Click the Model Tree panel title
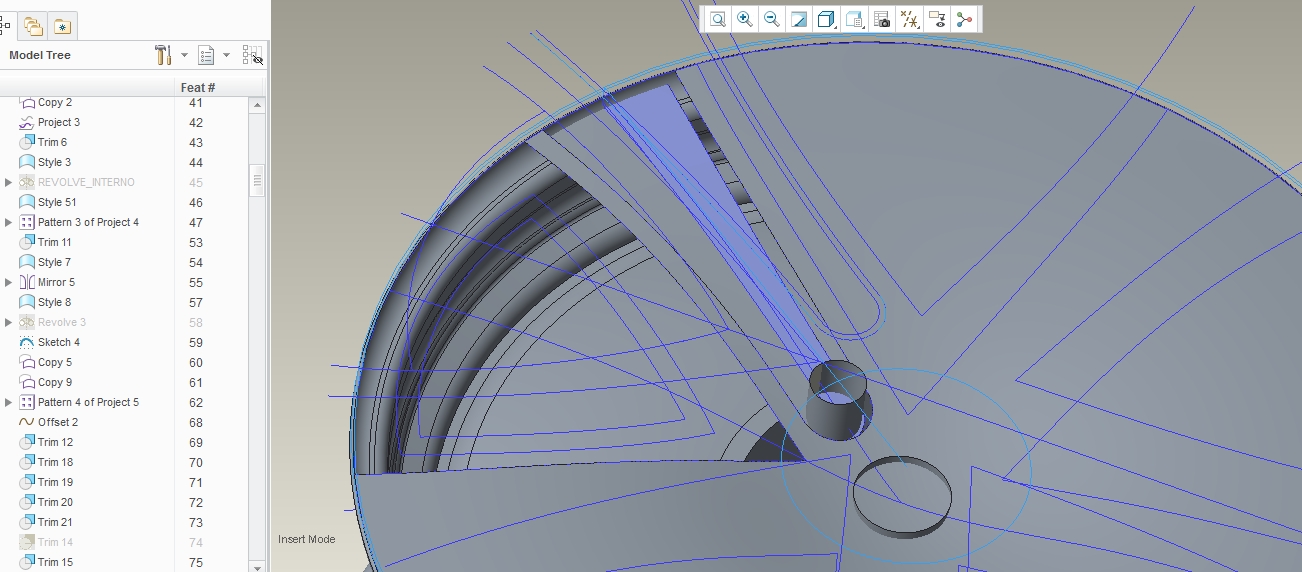The width and height of the screenshot is (1302, 572). 40,55
